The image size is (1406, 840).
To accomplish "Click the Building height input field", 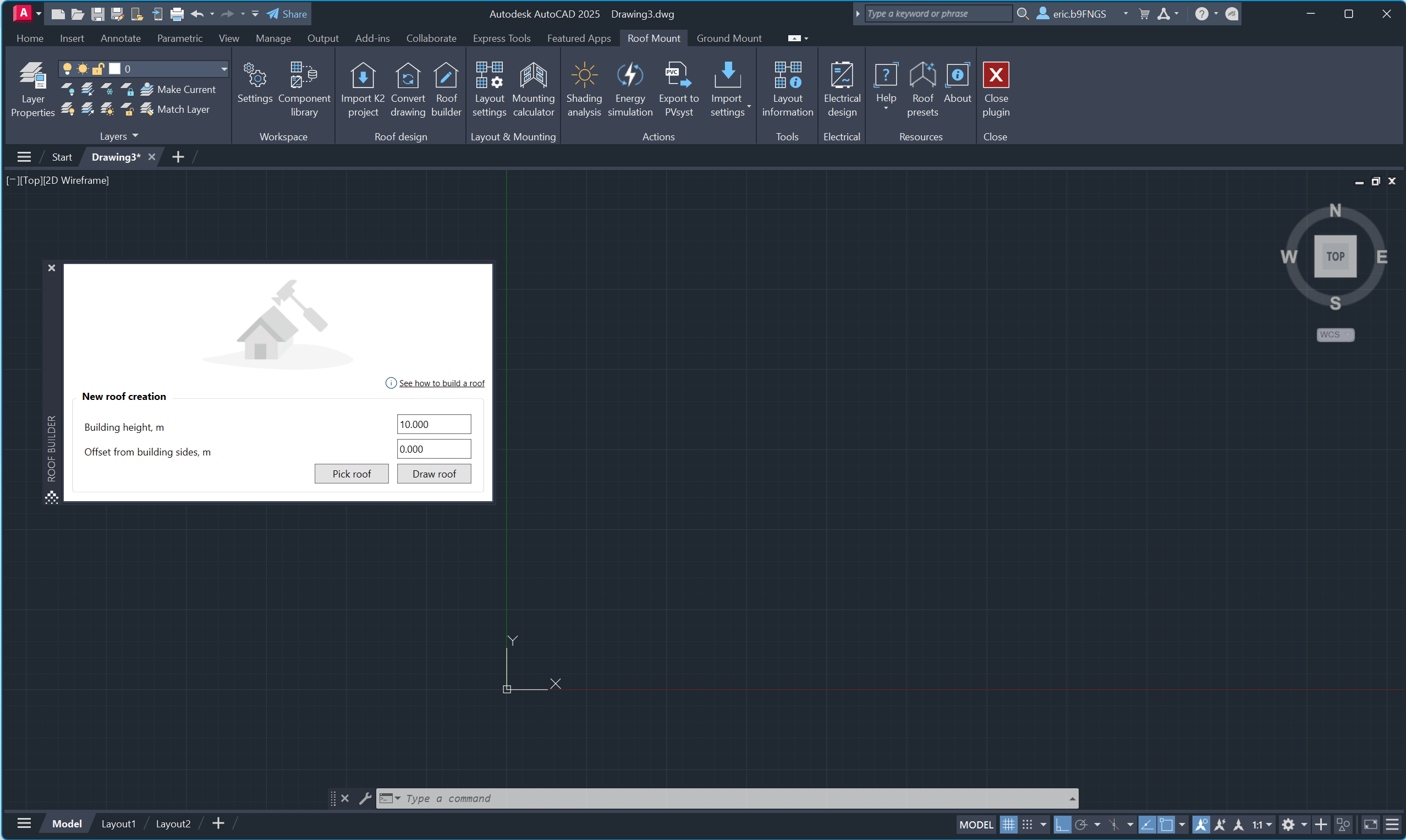I will tap(433, 425).
